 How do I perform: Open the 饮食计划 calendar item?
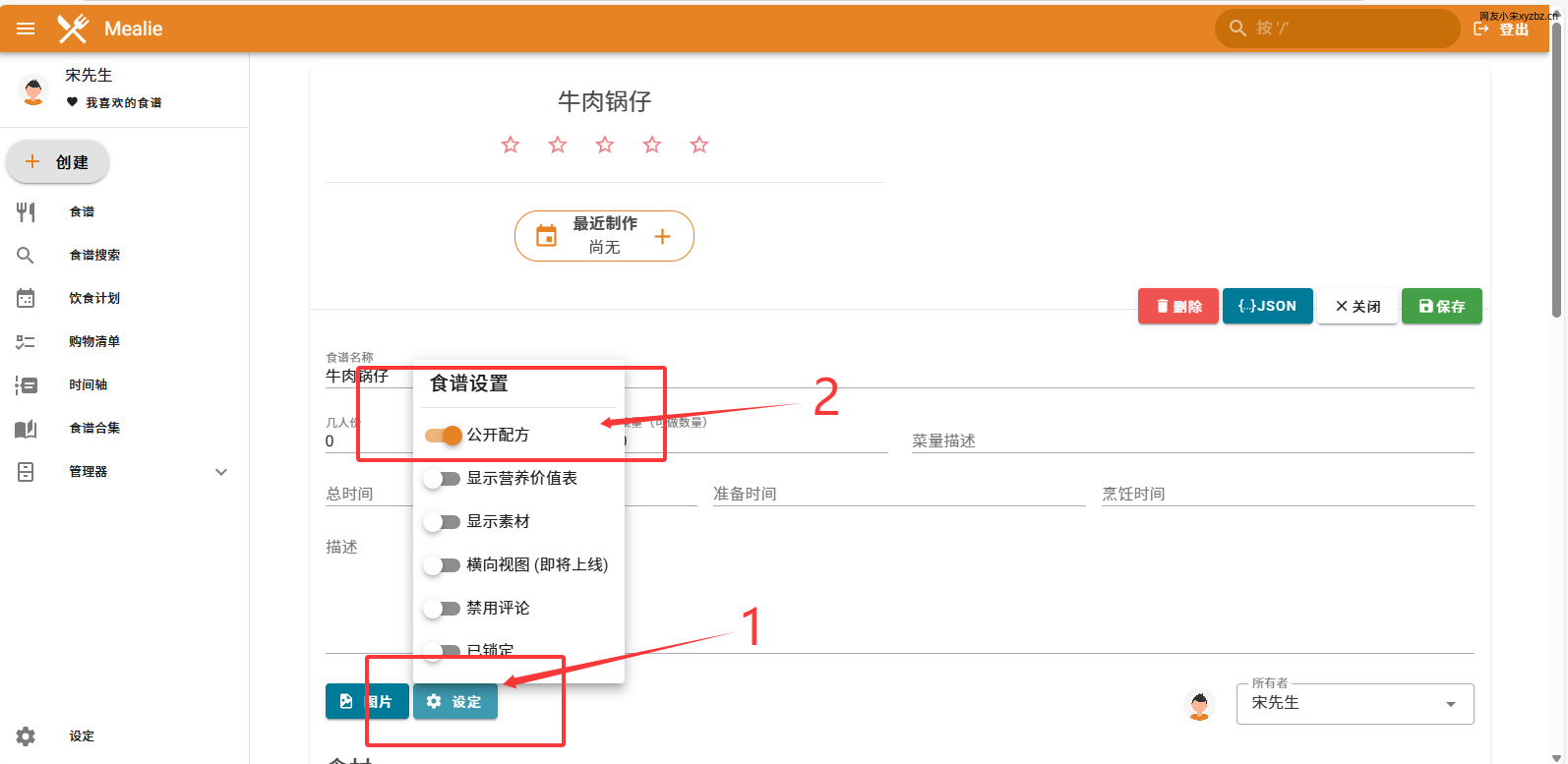click(x=93, y=298)
